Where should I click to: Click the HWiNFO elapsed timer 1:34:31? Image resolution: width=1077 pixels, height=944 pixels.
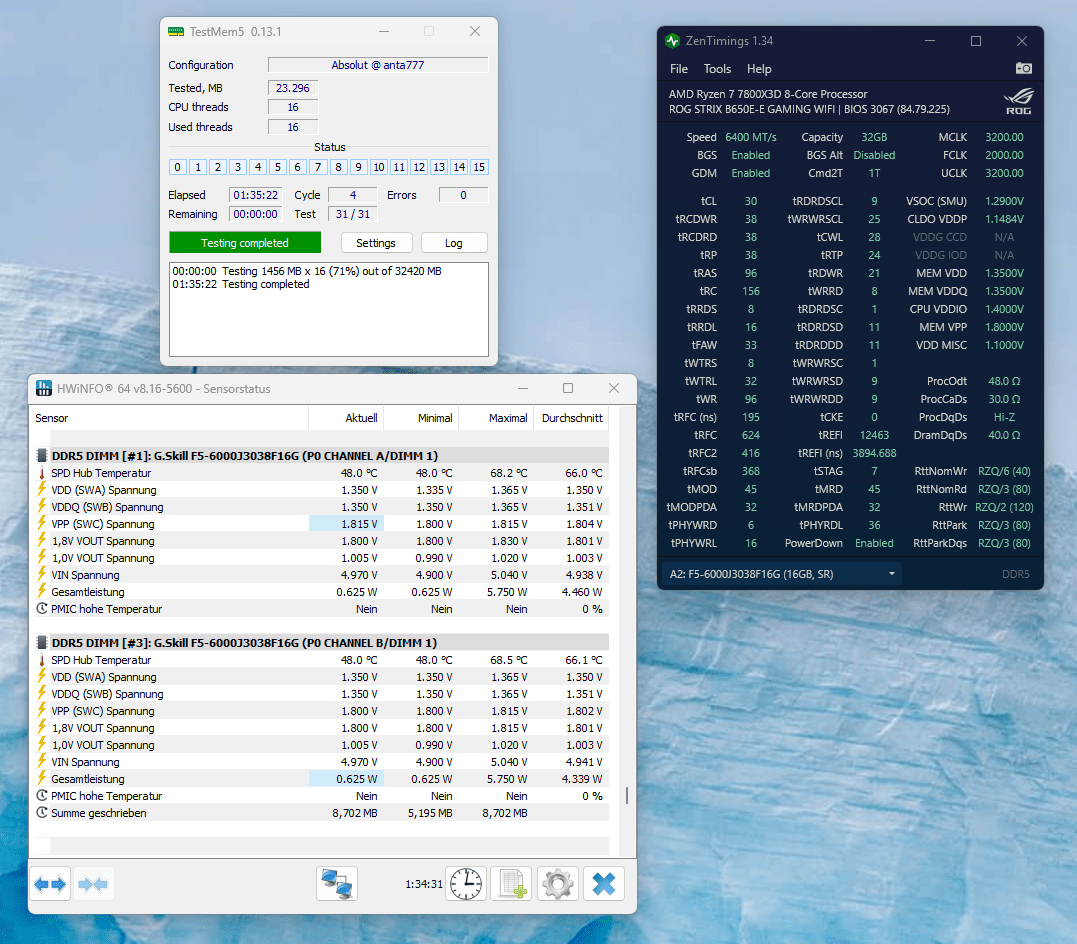pos(424,884)
